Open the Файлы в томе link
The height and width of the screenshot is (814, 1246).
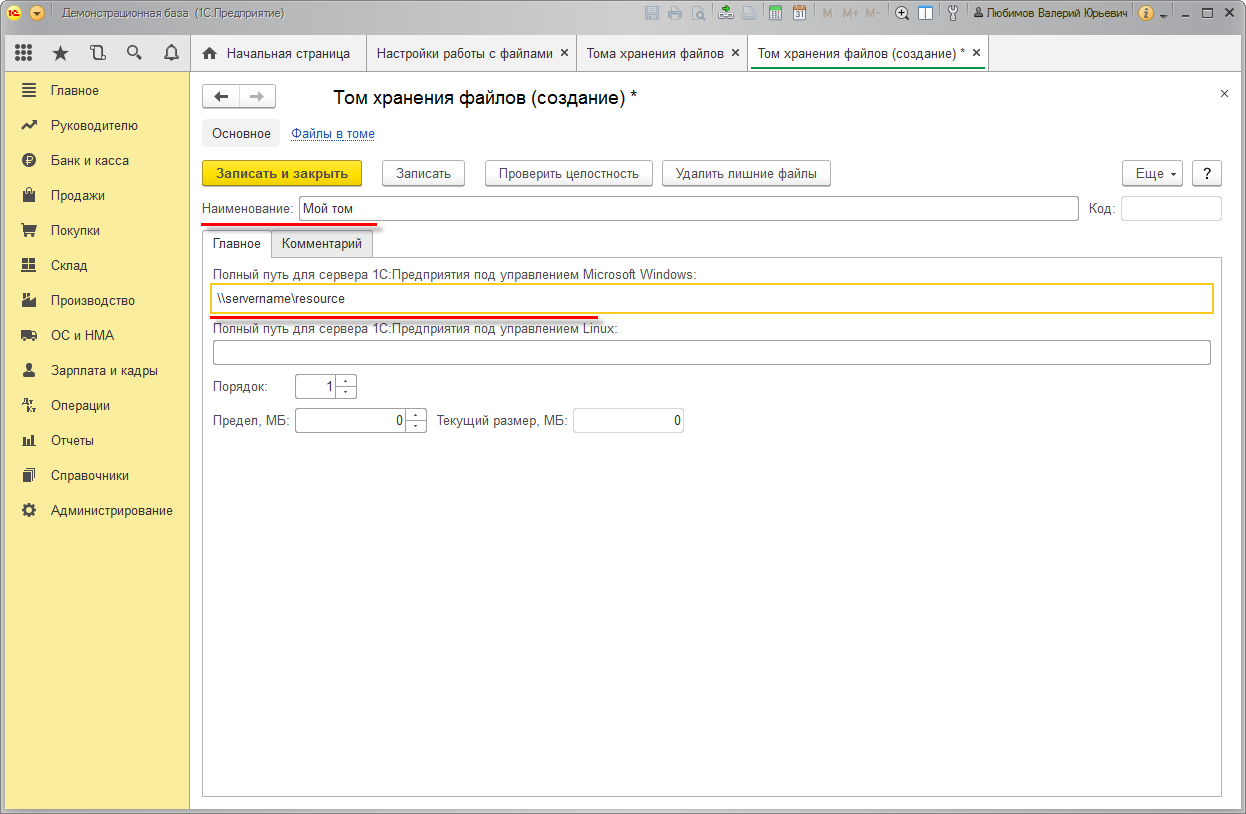[333, 133]
